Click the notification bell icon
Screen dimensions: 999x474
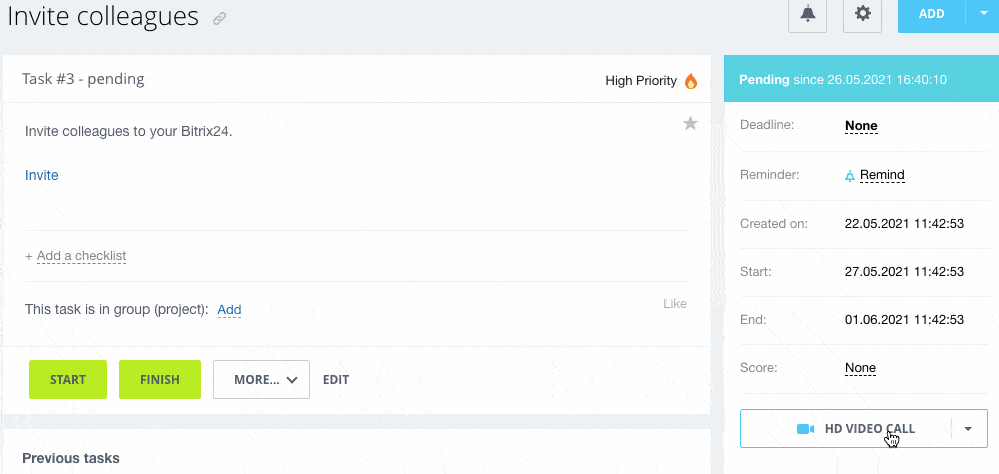pos(807,14)
